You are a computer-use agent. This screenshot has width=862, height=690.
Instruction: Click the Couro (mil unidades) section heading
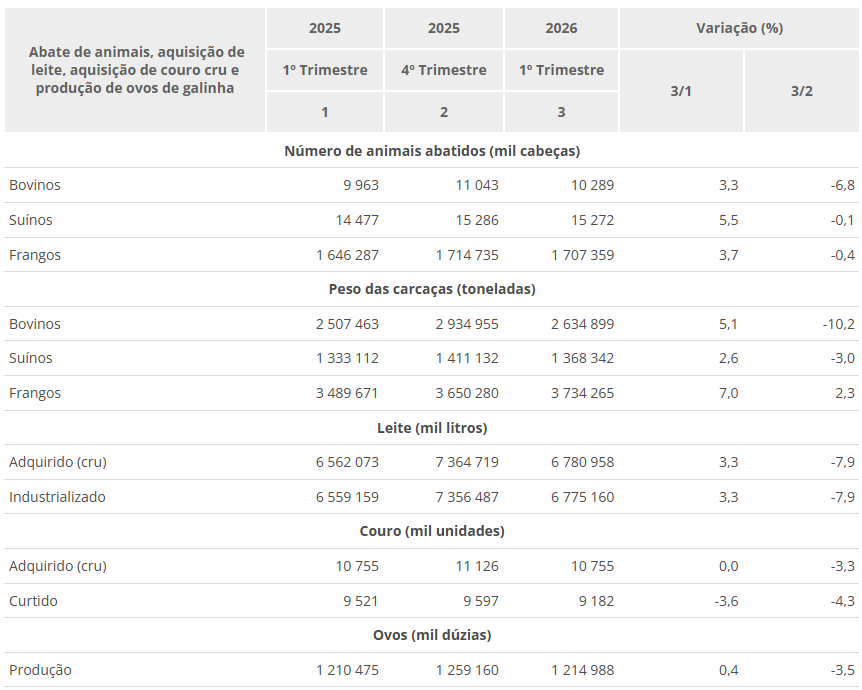point(432,531)
